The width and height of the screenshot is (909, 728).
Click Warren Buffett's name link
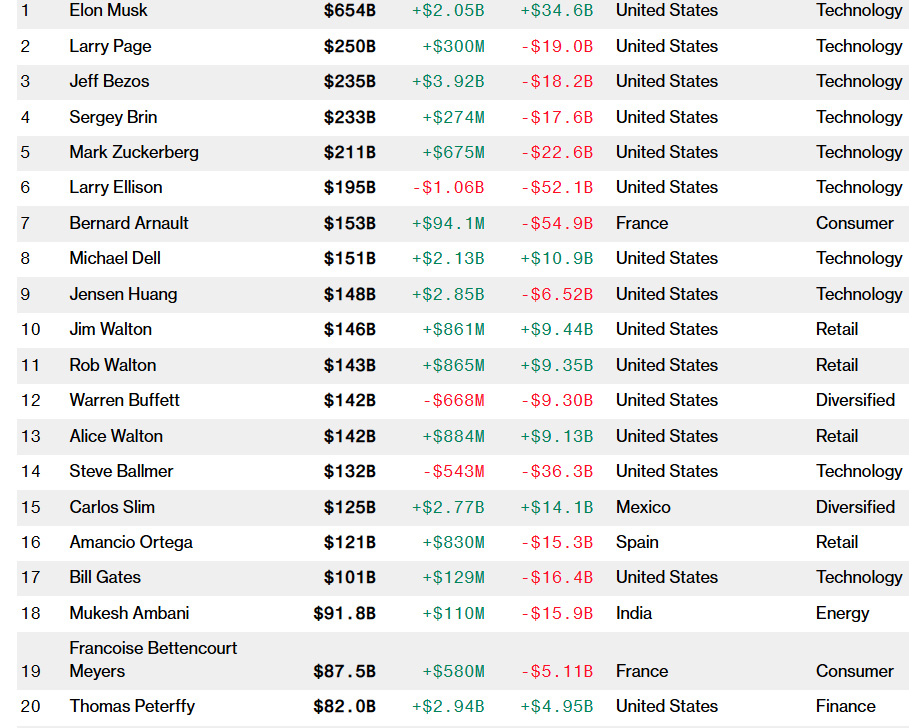(x=124, y=400)
